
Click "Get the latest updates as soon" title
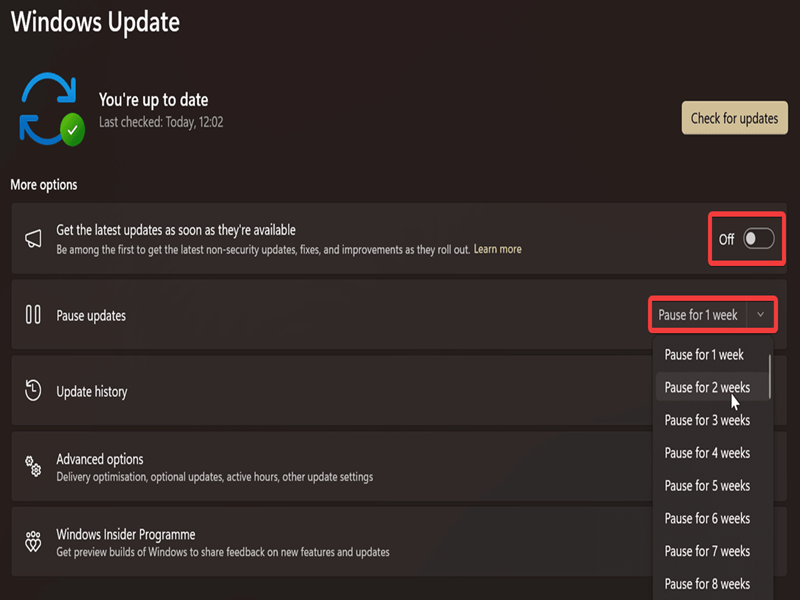coord(176,230)
